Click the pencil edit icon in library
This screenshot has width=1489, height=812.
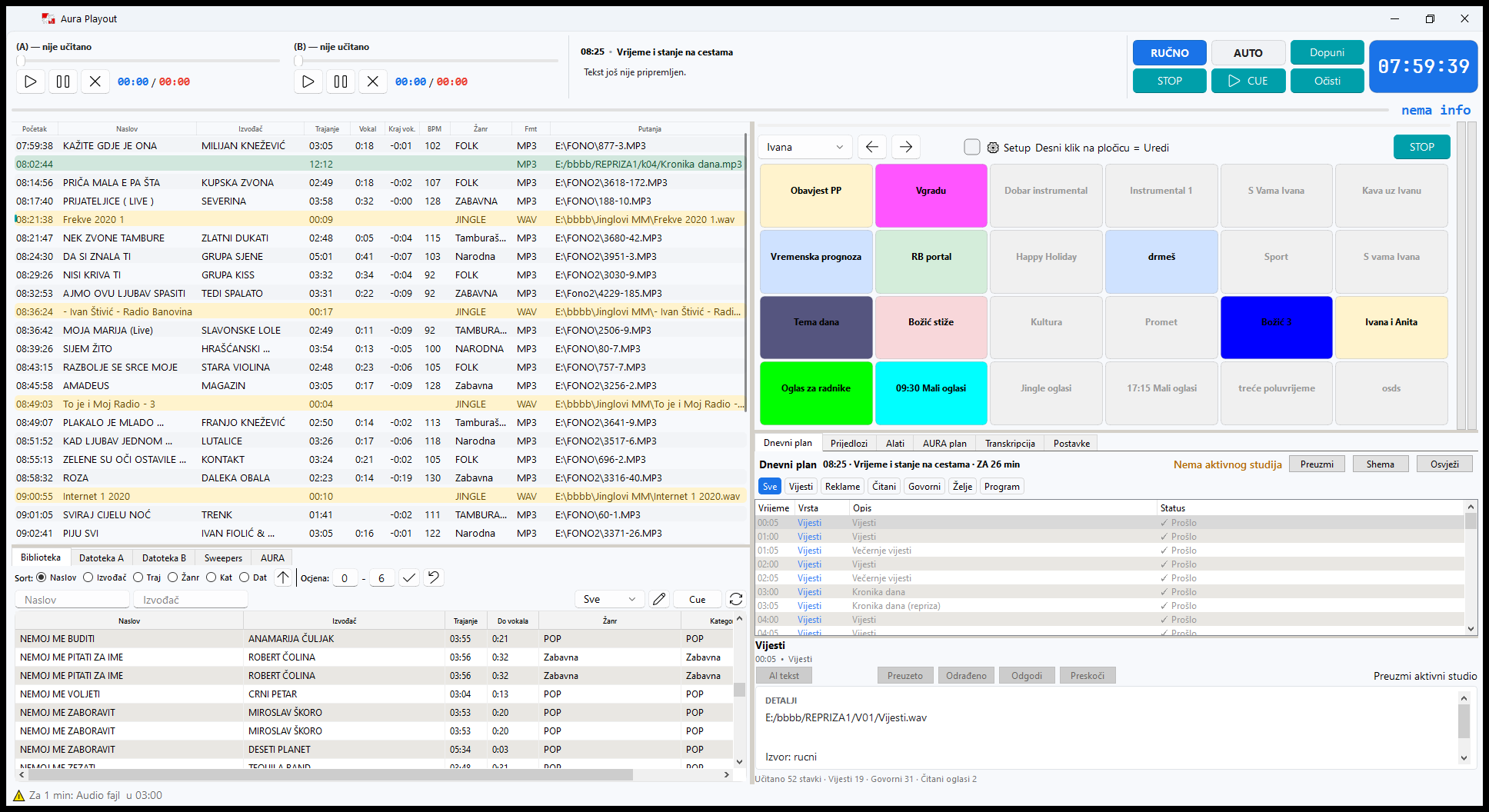[x=659, y=599]
